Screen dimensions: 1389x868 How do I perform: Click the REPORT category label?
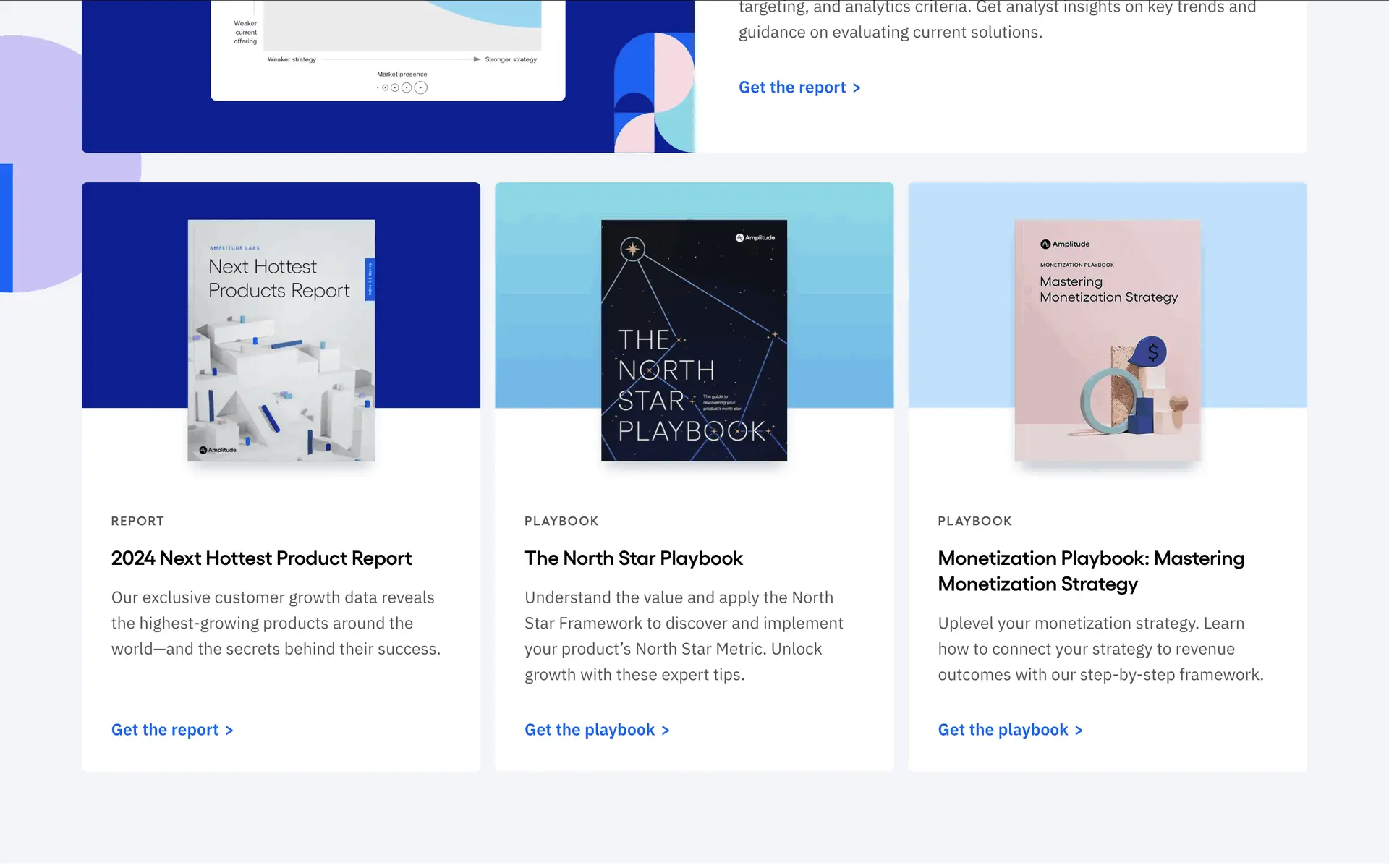click(137, 521)
